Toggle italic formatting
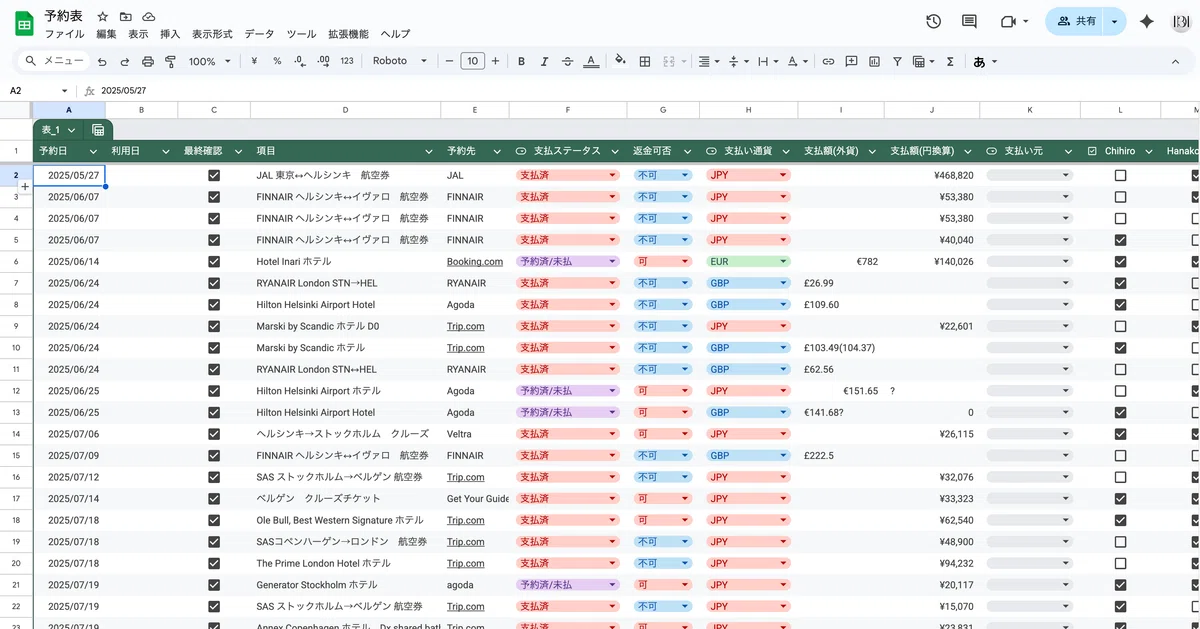 (x=544, y=61)
